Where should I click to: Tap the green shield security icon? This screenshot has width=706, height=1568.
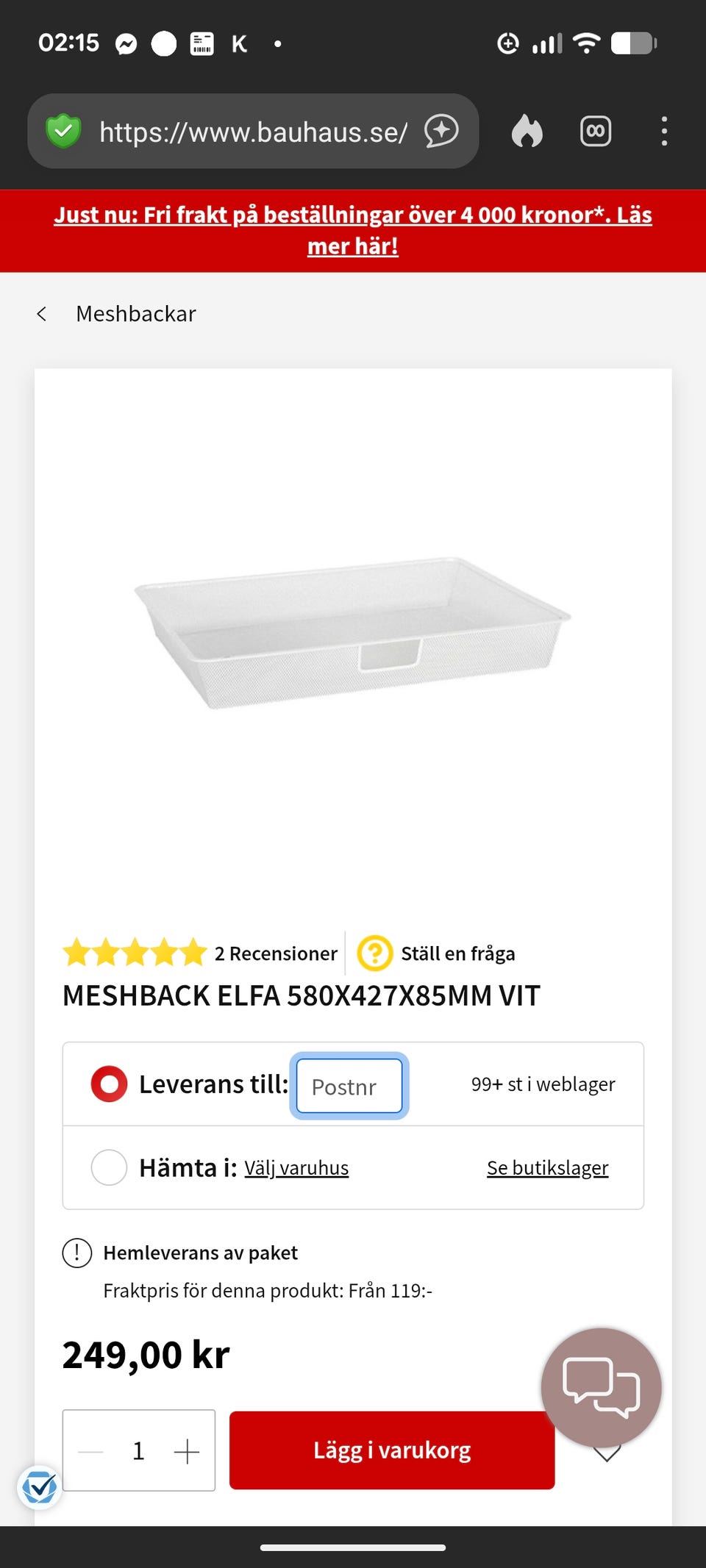(x=63, y=132)
